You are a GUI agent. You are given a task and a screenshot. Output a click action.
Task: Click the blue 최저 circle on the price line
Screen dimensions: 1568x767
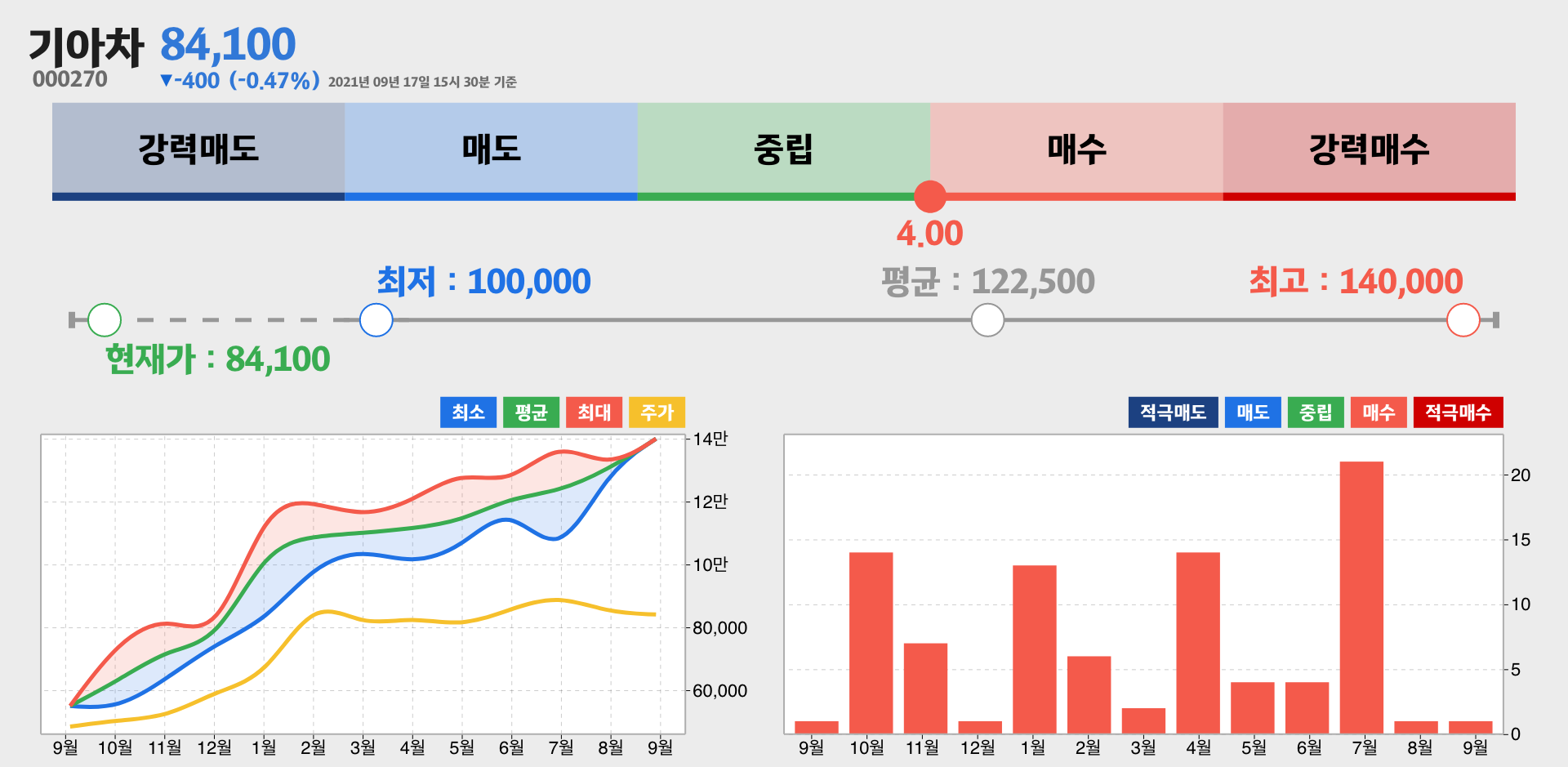click(376, 320)
